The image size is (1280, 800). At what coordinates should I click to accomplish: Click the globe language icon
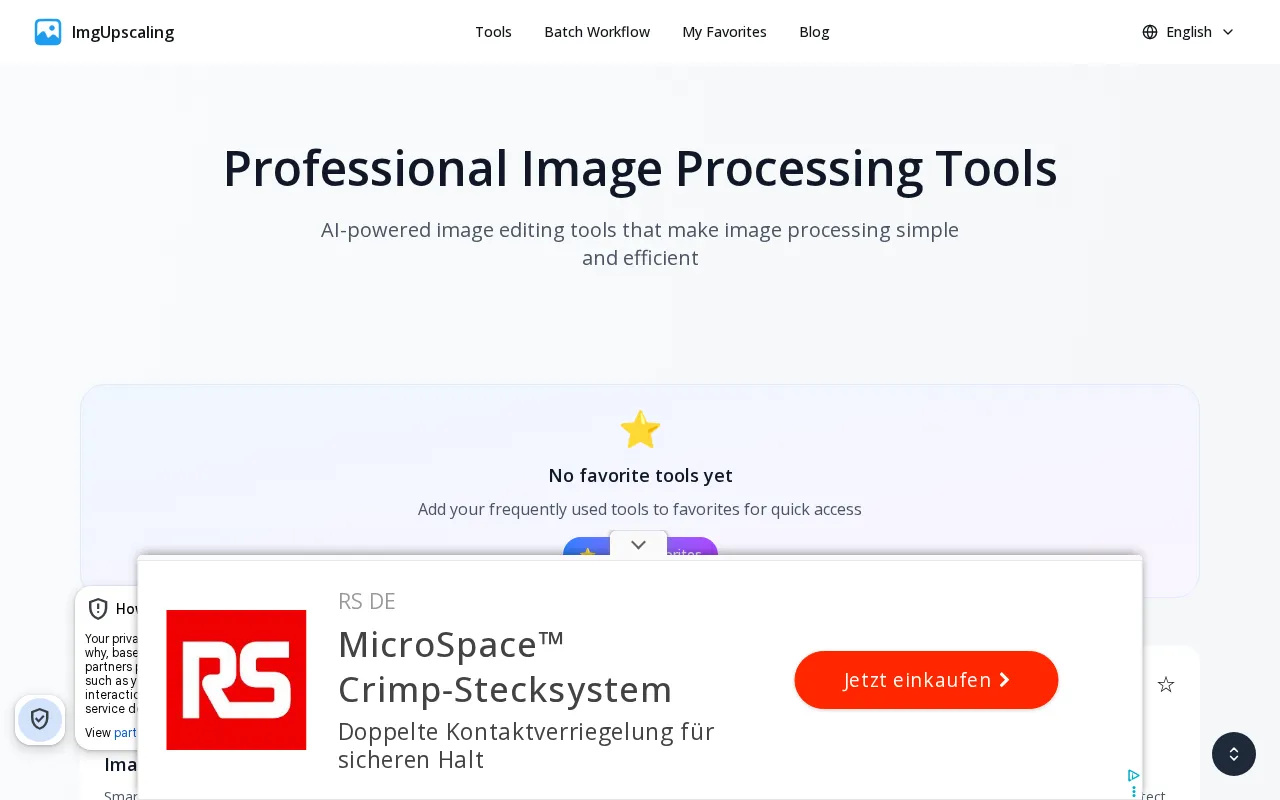point(1150,32)
